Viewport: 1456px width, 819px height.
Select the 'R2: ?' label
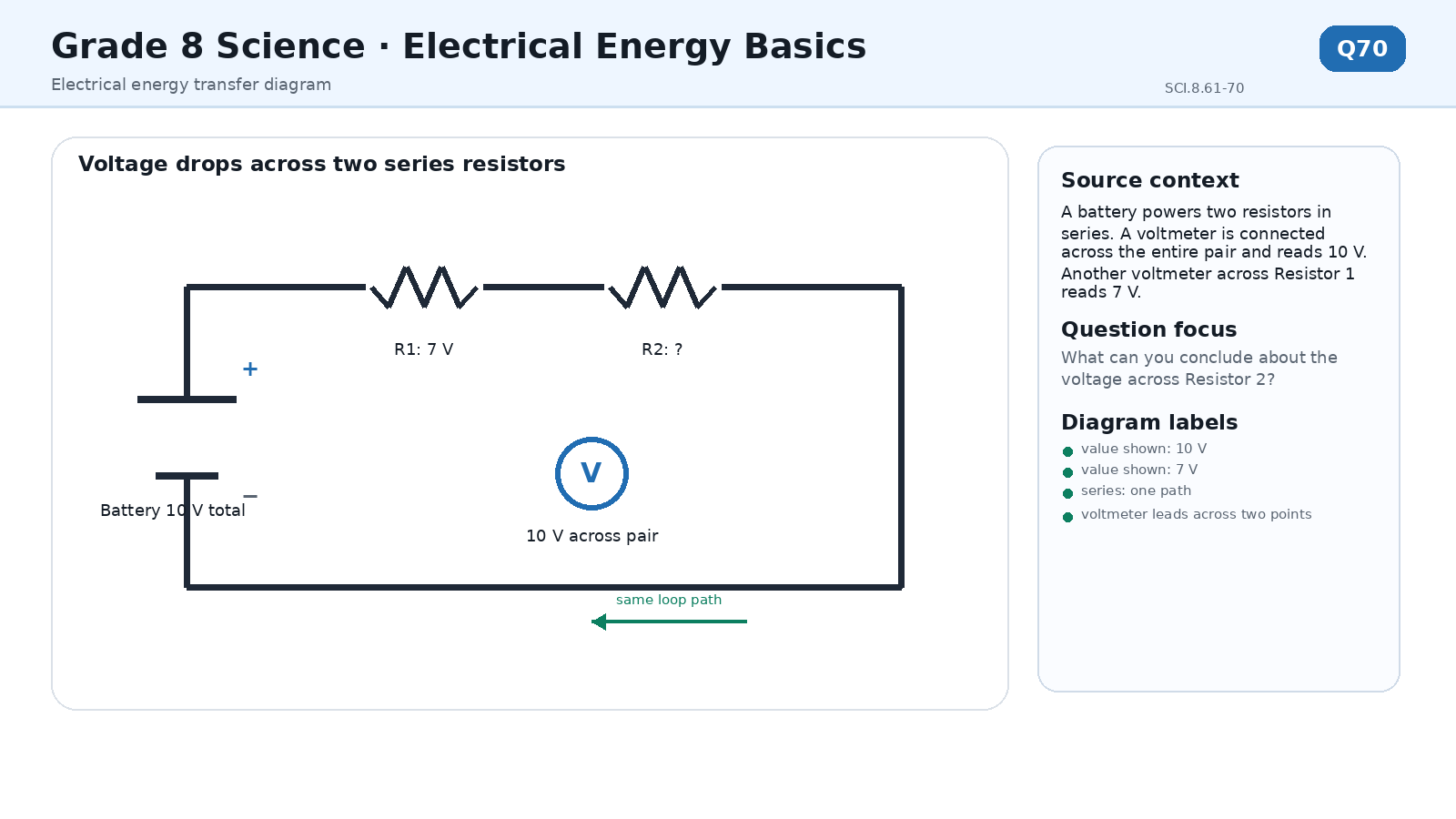click(x=662, y=349)
